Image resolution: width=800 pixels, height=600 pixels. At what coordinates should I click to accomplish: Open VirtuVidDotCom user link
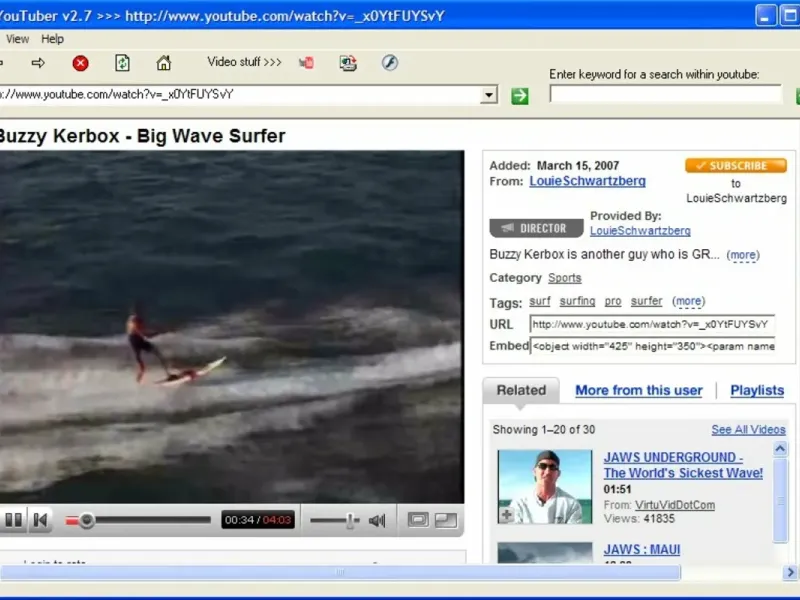click(674, 505)
